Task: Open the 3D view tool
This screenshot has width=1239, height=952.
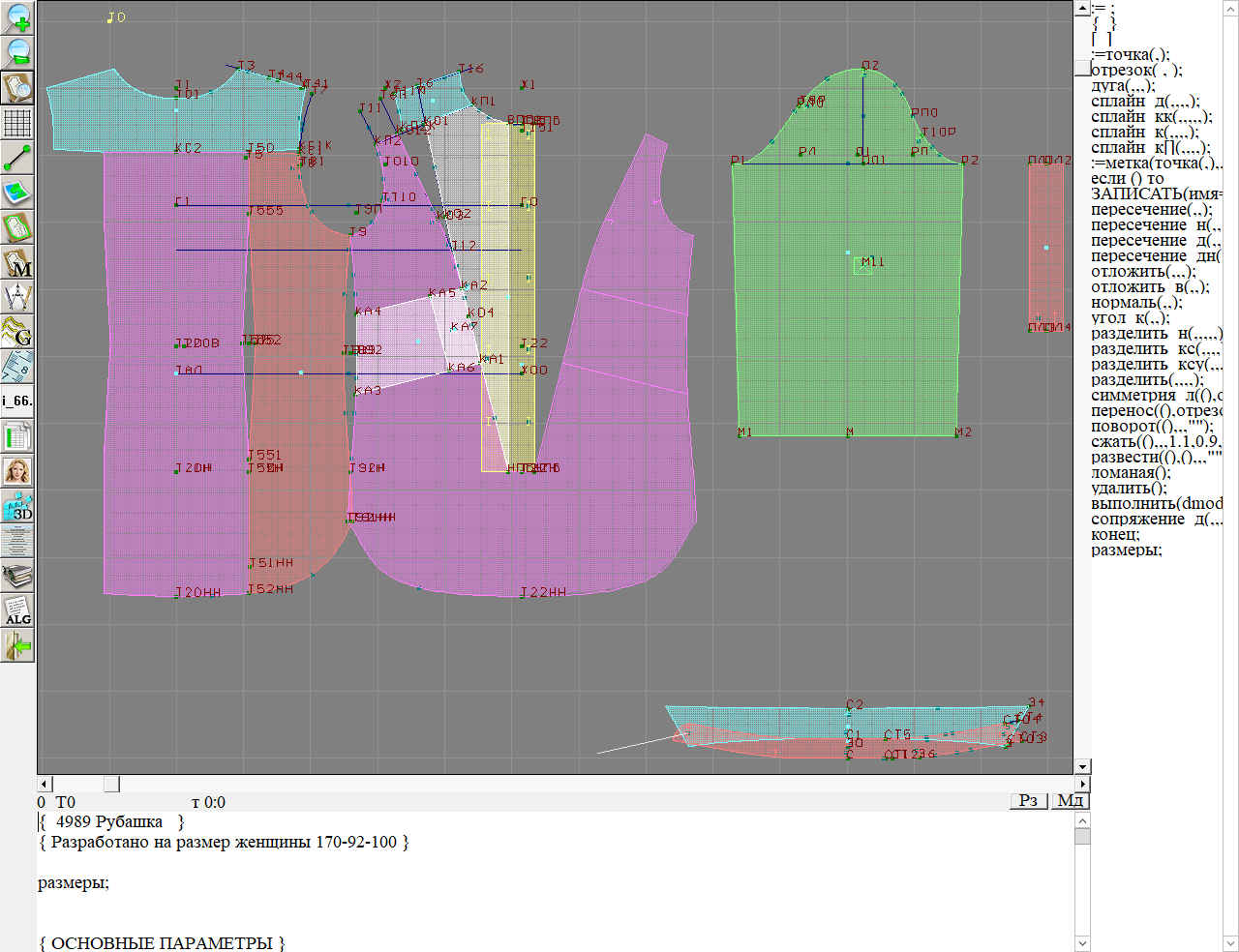Action: 17,507
